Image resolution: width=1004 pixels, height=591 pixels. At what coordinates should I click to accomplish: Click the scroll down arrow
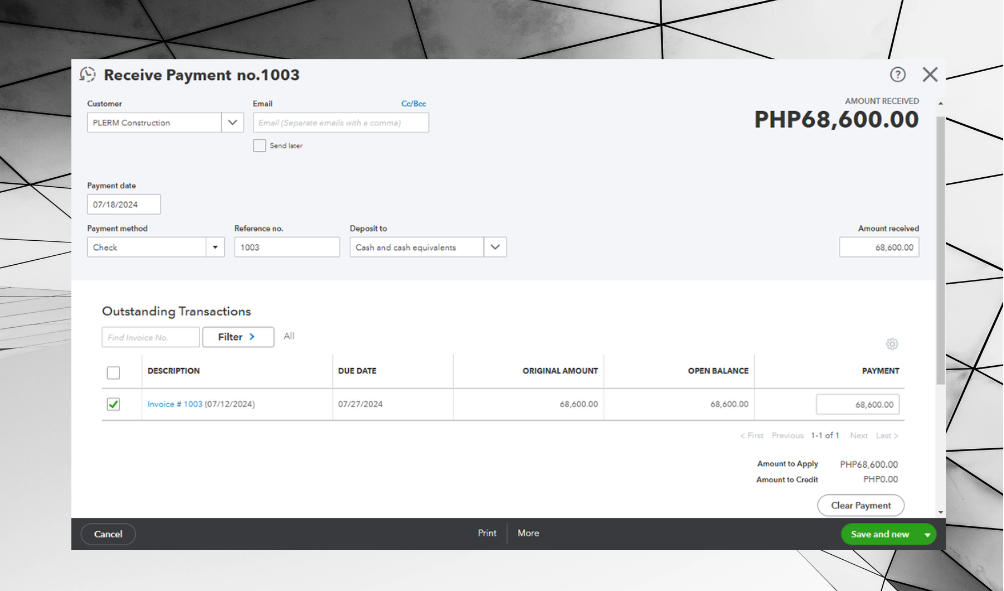(941, 512)
